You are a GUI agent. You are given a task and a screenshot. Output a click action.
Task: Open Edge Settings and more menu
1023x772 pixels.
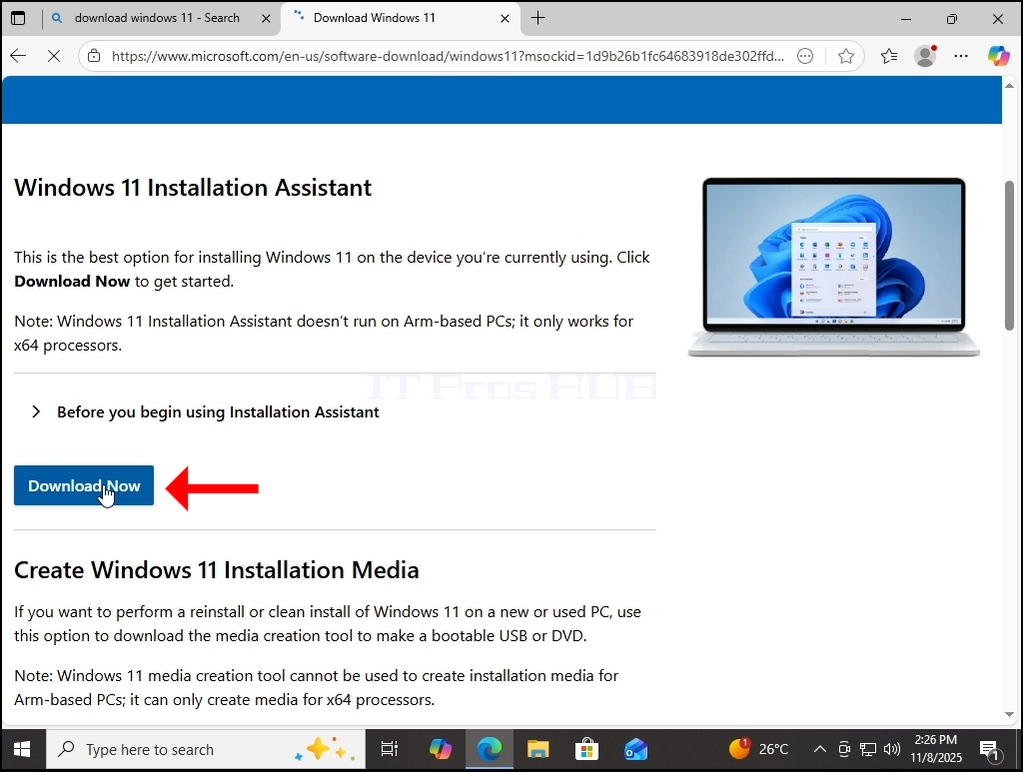961,56
